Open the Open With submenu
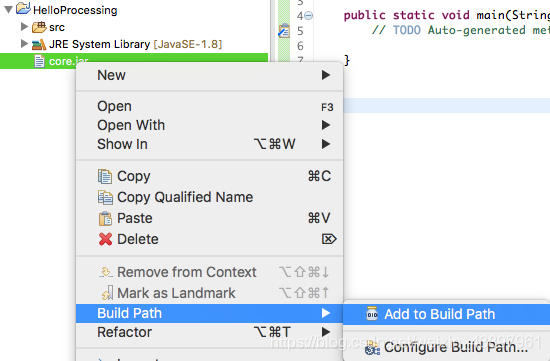550x361 pixels. pos(209,125)
